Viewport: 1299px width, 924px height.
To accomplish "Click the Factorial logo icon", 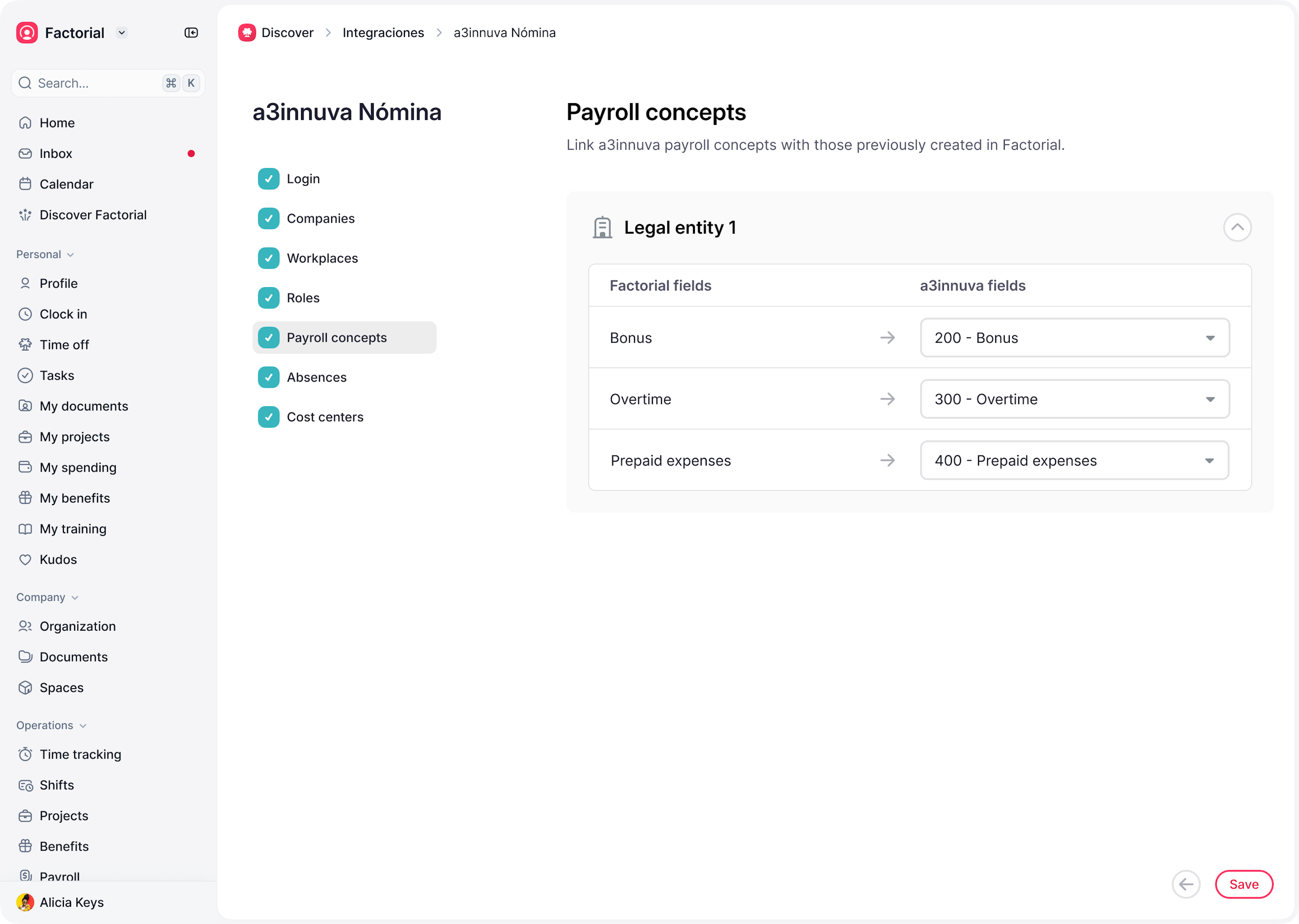I will 27,33.
